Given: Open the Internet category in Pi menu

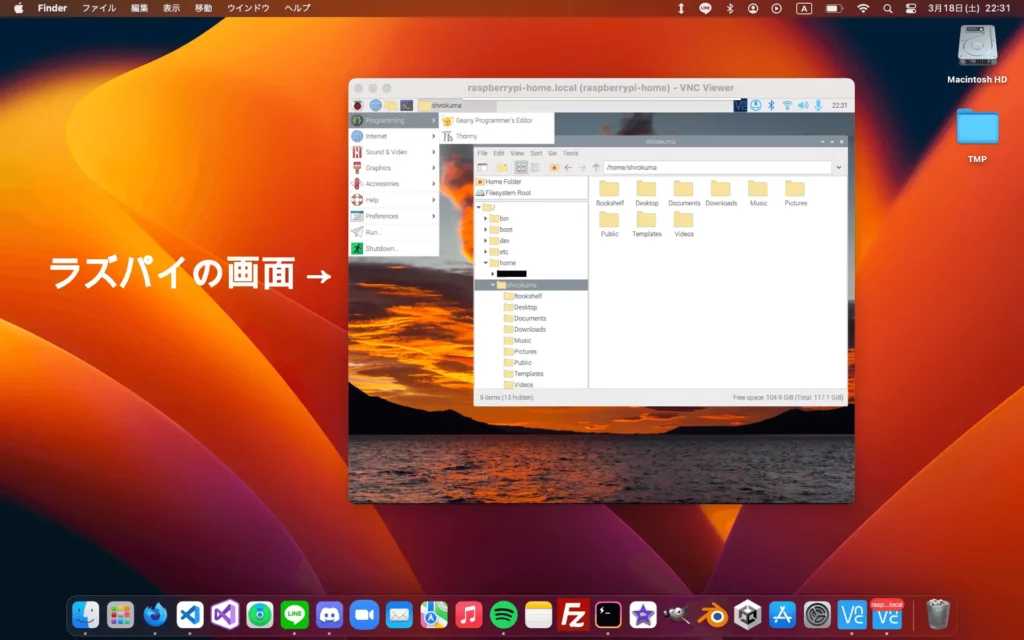Looking at the screenshot, I should click(x=394, y=136).
